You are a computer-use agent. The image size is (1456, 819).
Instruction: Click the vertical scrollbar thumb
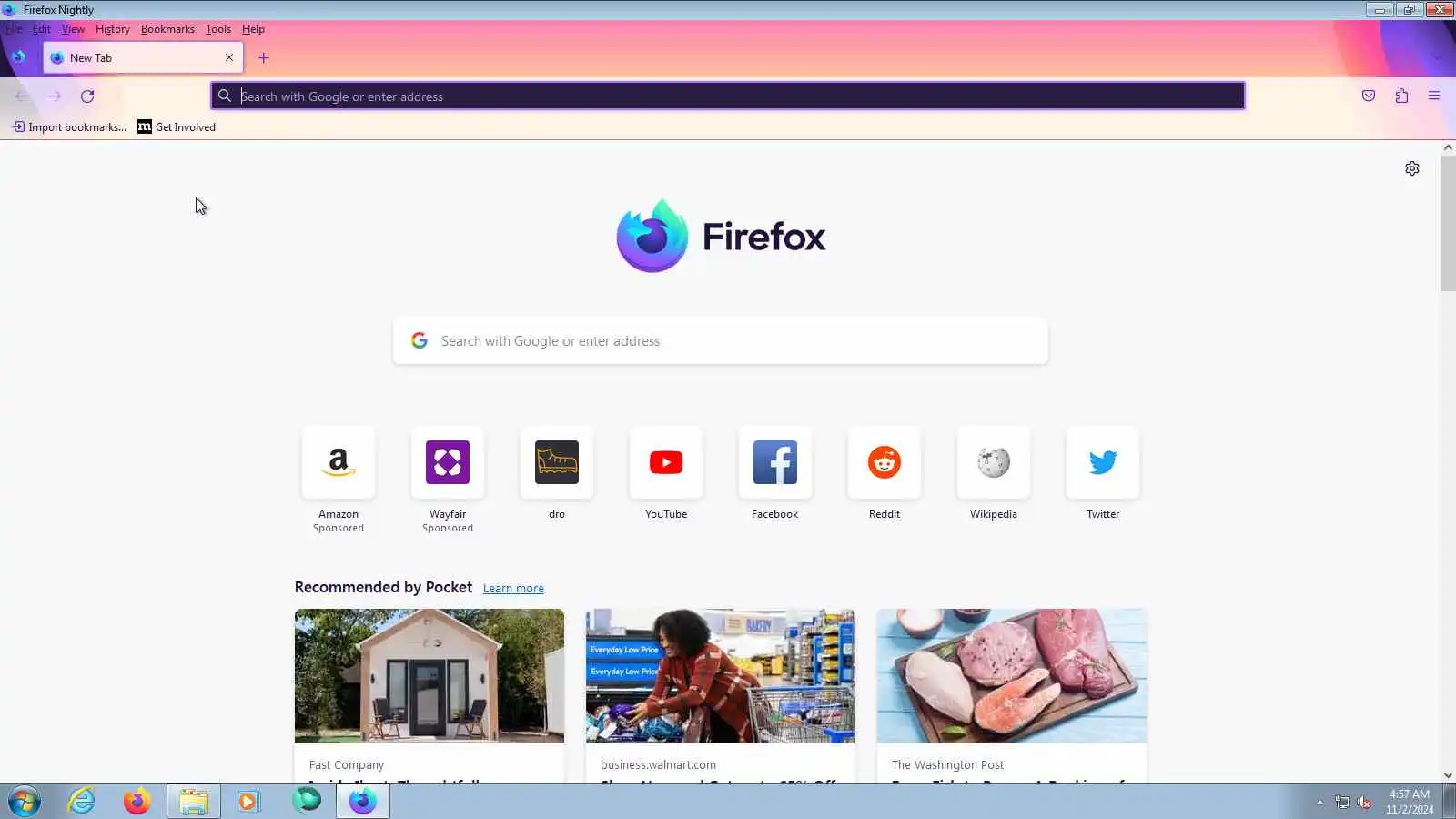click(1448, 223)
